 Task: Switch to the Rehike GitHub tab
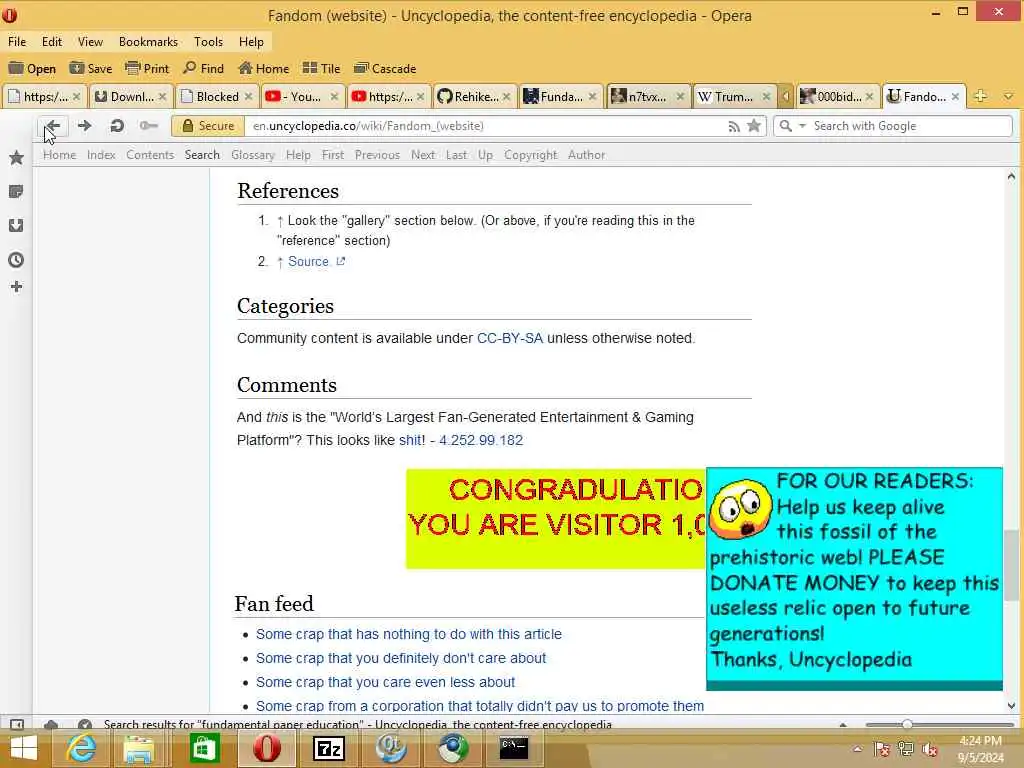[x=473, y=96]
